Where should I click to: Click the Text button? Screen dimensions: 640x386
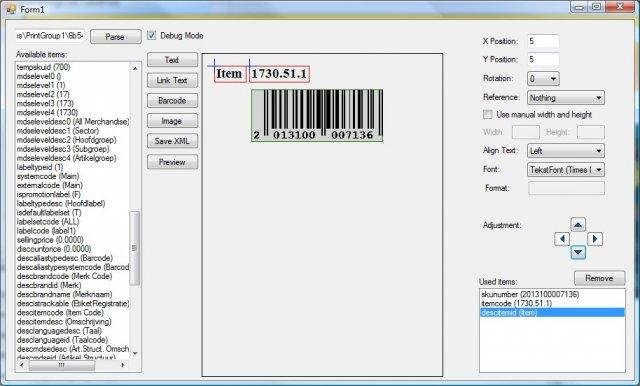pyautogui.click(x=172, y=60)
